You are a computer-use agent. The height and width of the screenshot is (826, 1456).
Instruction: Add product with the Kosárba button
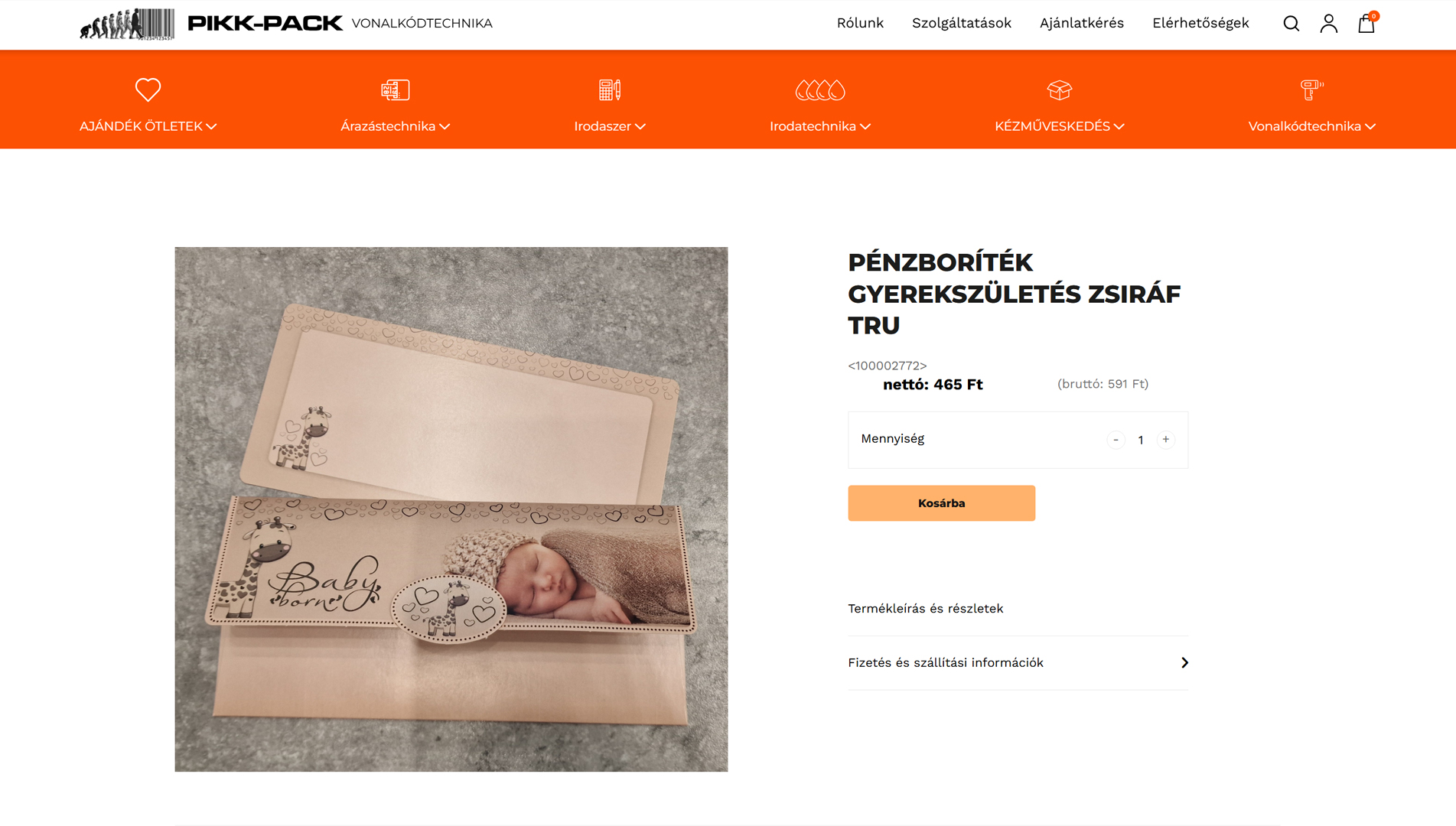click(941, 503)
